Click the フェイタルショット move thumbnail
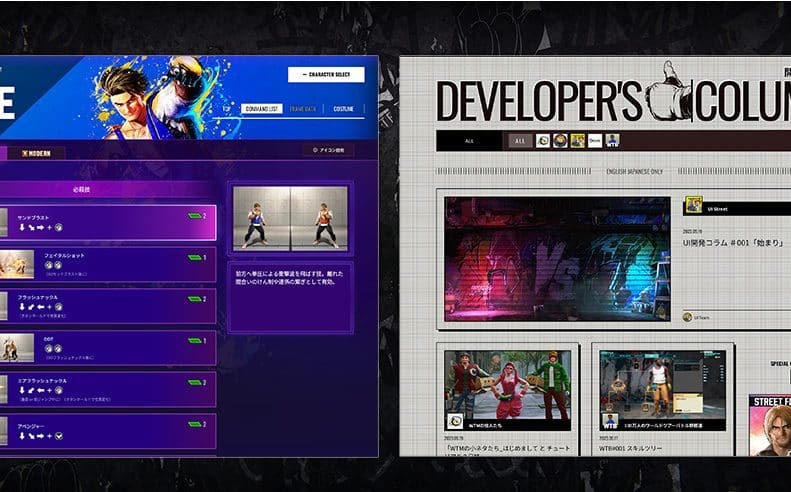Viewport: 791px width, 492px height. click(17, 264)
